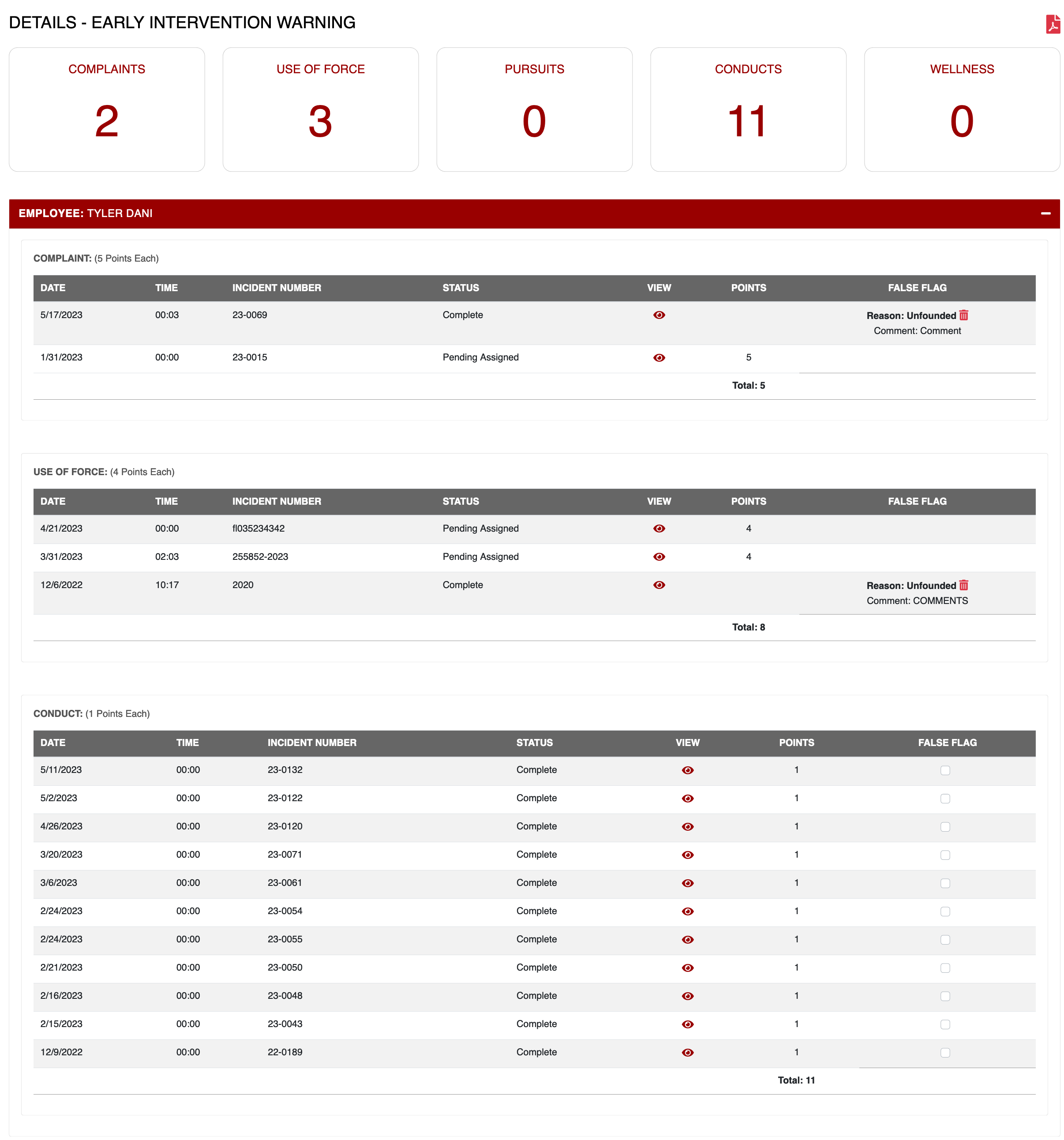
Task: View complaint incident 23-0069
Action: 659,315
